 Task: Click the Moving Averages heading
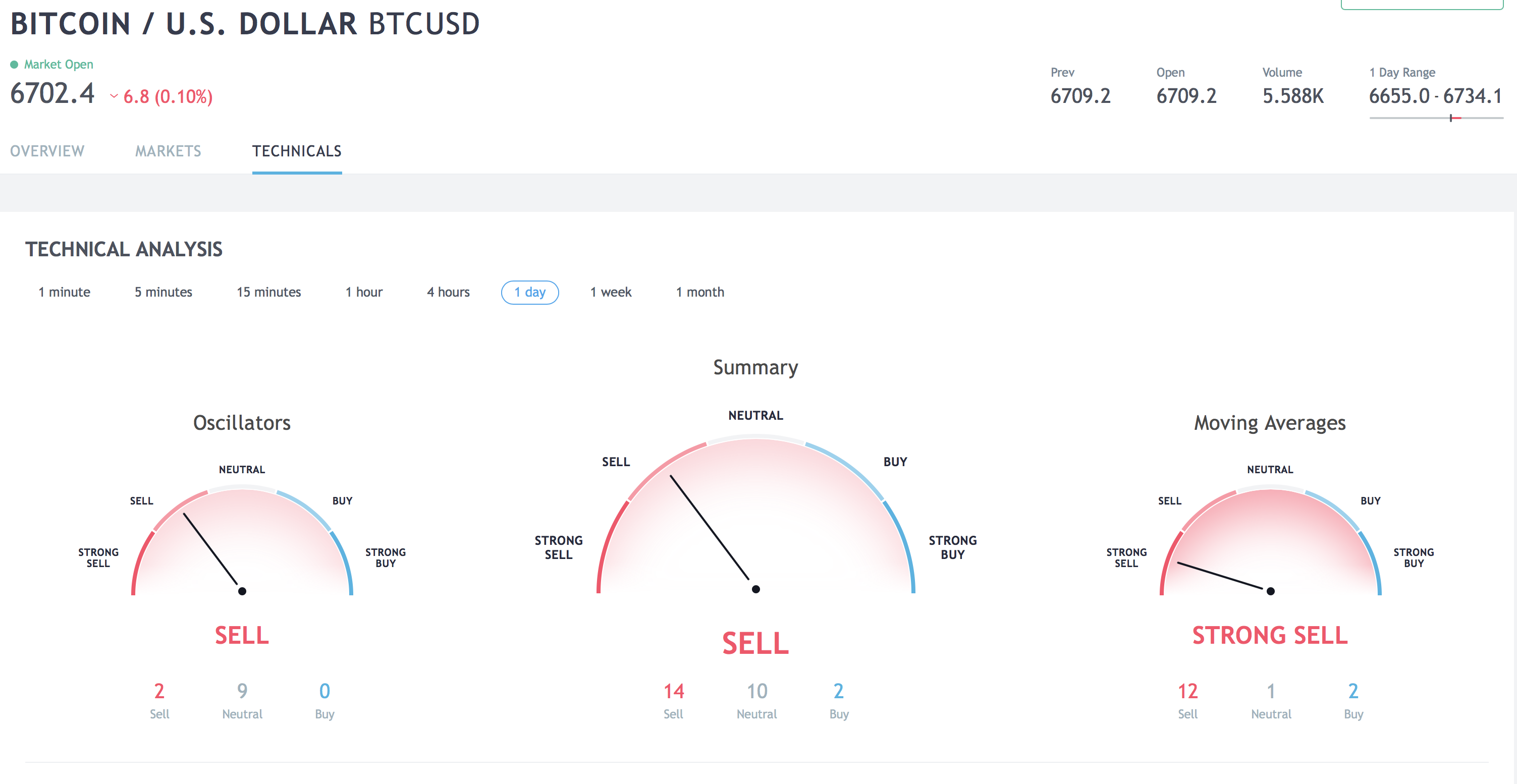coord(1270,423)
